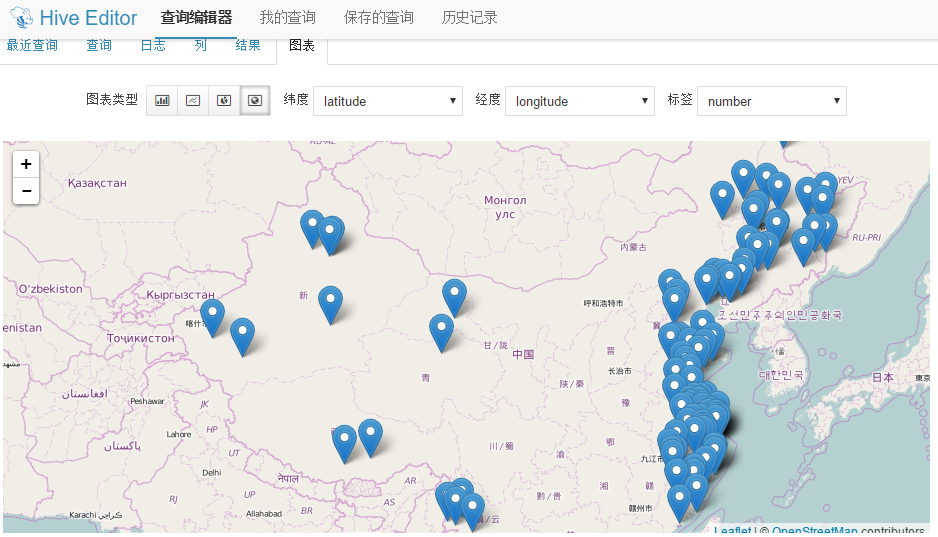Switch to the 最近查询 tab

(x=32, y=45)
